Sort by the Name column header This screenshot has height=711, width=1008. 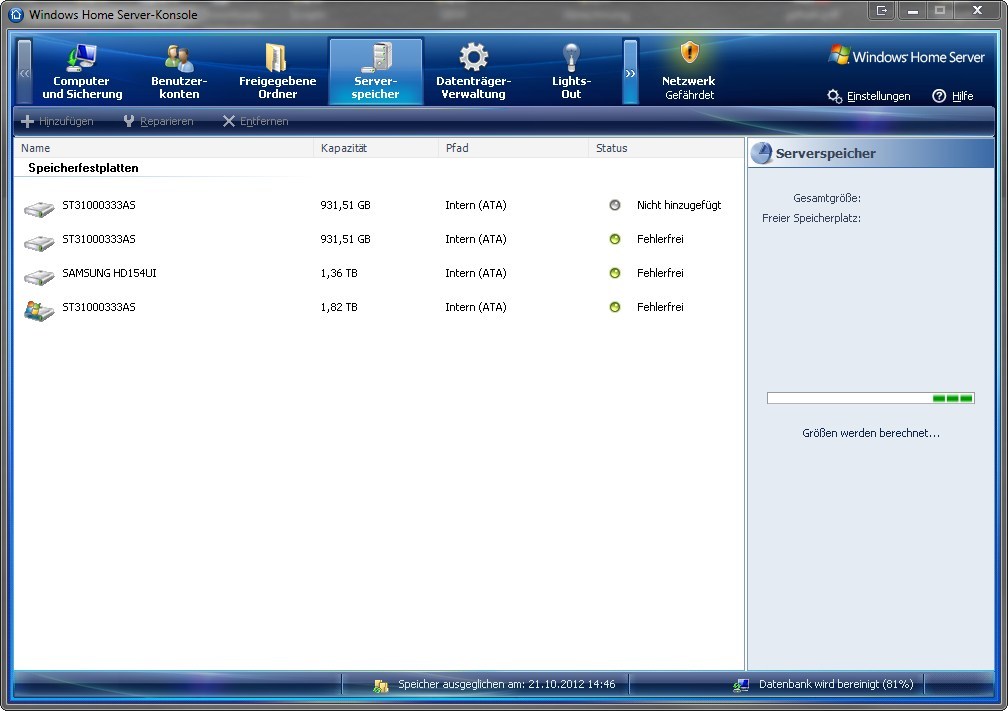pos(163,148)
